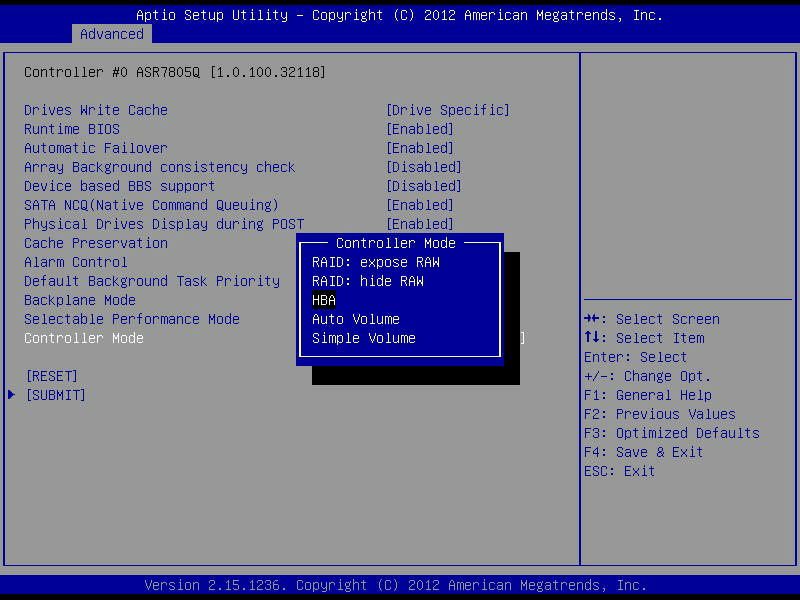
Task: Open the Advanced tab
Action: [x=112, y=34]
